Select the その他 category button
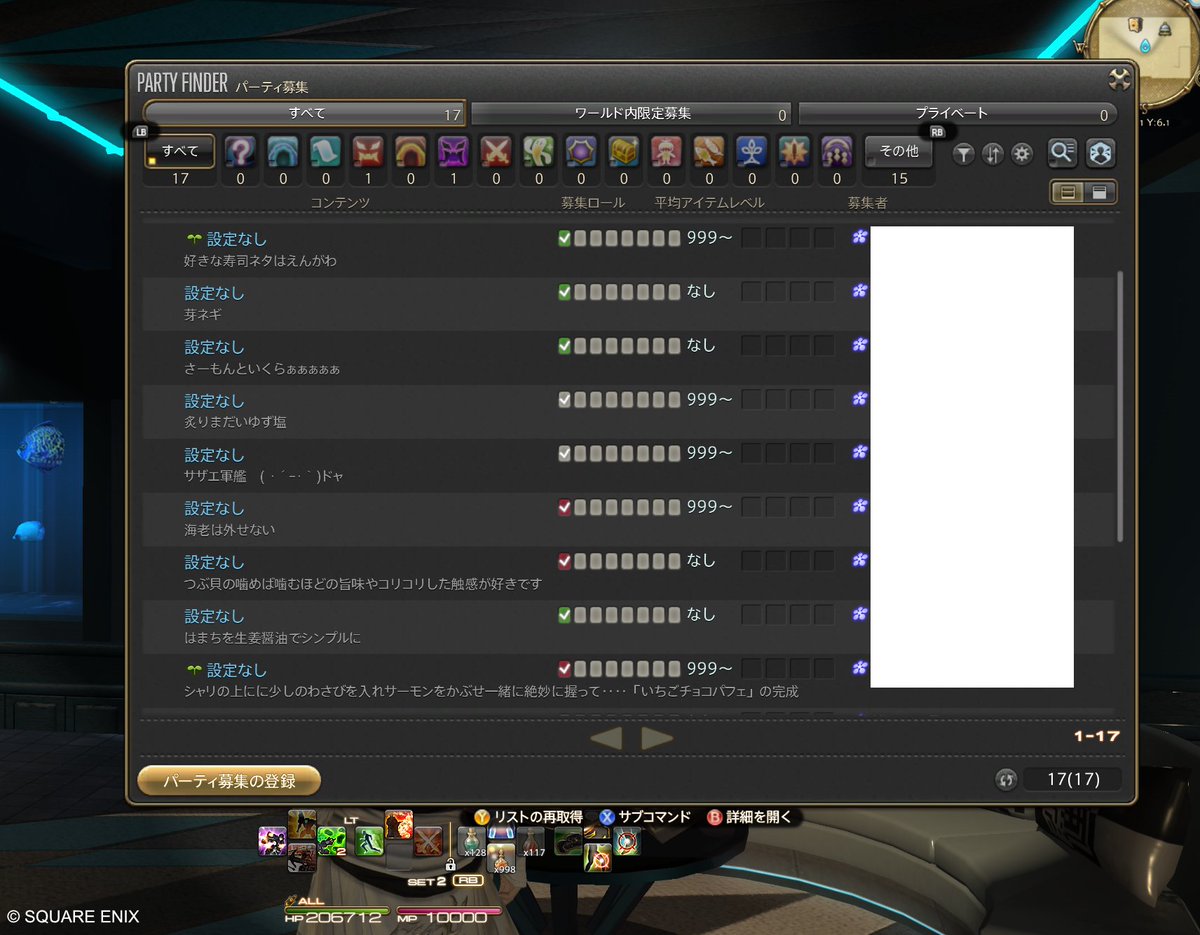1200x935 pixels. point(899,152)
